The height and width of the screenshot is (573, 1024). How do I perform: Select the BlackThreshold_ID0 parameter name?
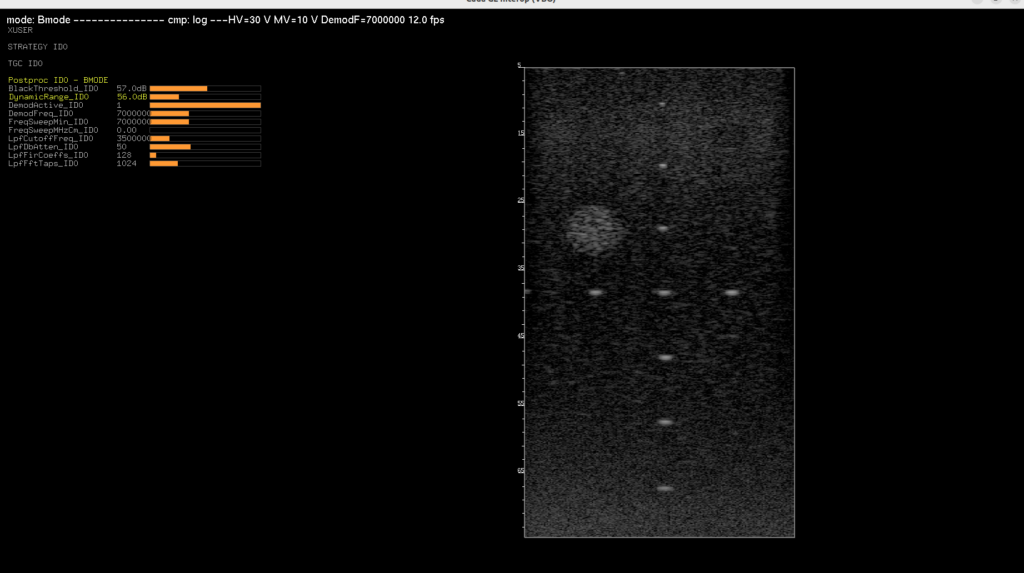(53, 88)
